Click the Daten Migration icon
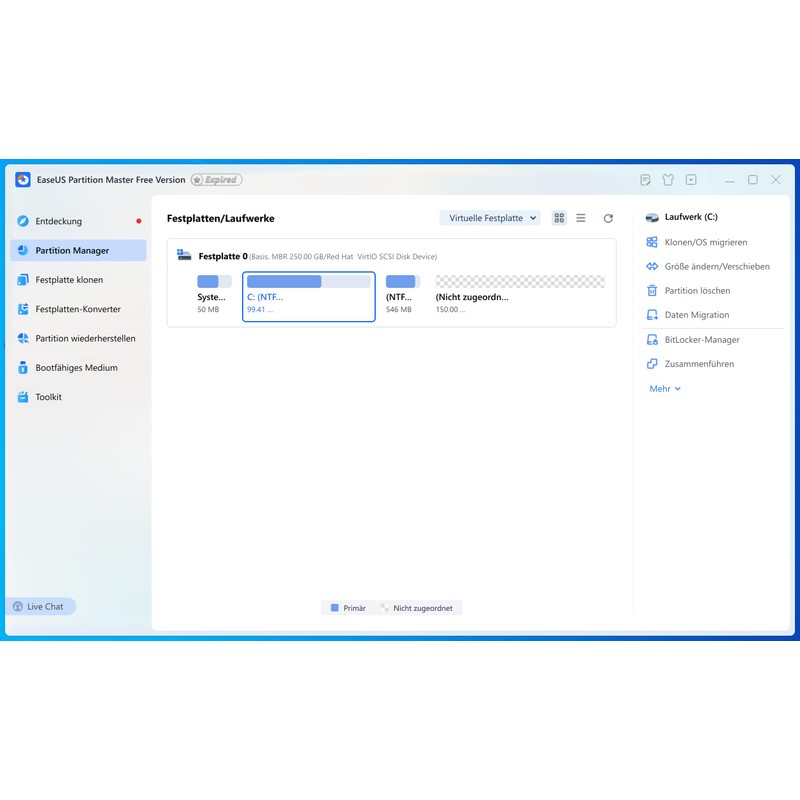 point(652,315)
